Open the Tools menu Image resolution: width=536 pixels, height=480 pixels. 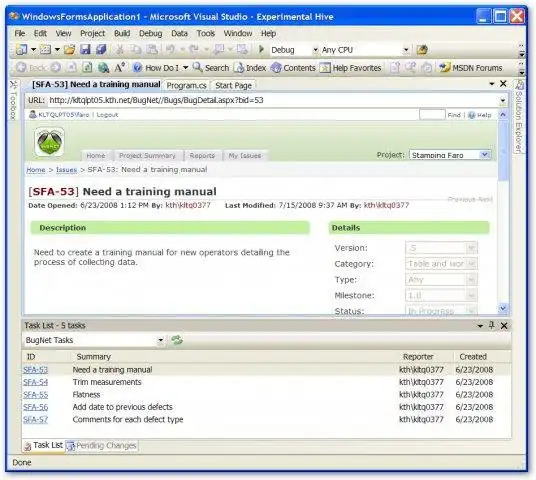pyautogui.click(x=205, y=34)
